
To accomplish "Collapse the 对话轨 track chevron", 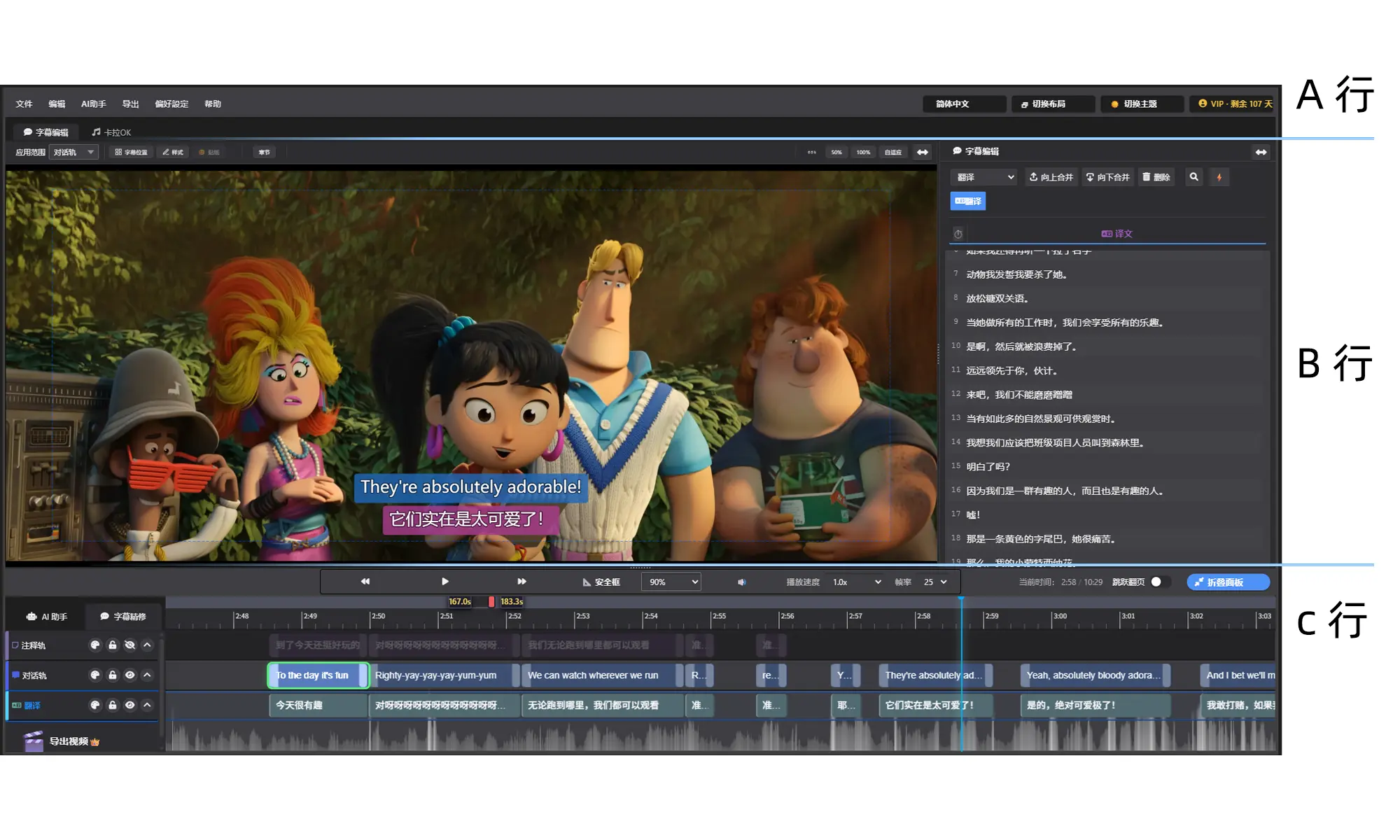I will (x=147, y=675).
